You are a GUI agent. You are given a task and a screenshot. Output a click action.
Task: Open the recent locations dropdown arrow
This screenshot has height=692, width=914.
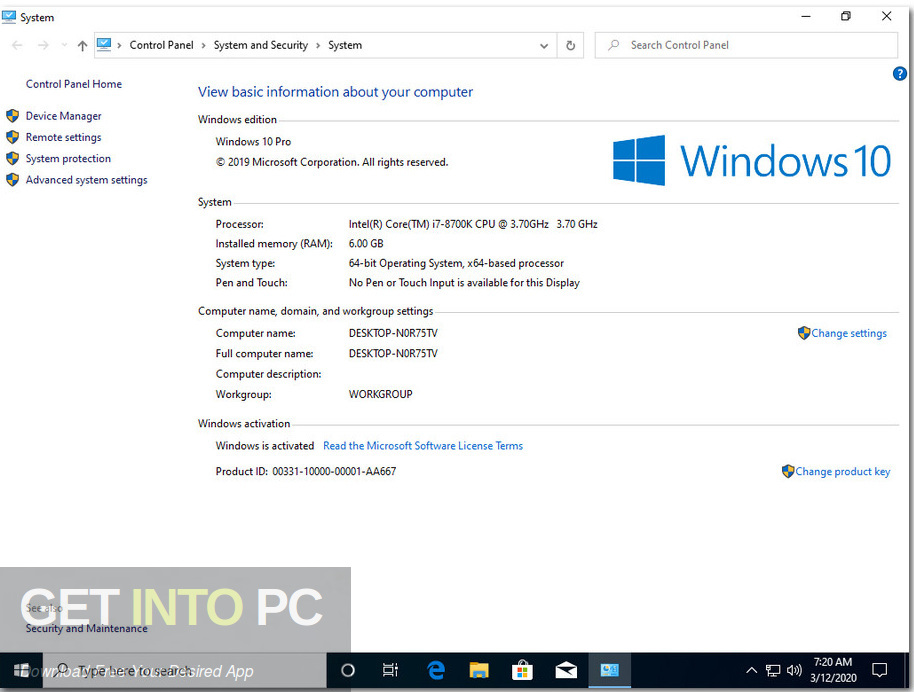click(x=64, y=45)
